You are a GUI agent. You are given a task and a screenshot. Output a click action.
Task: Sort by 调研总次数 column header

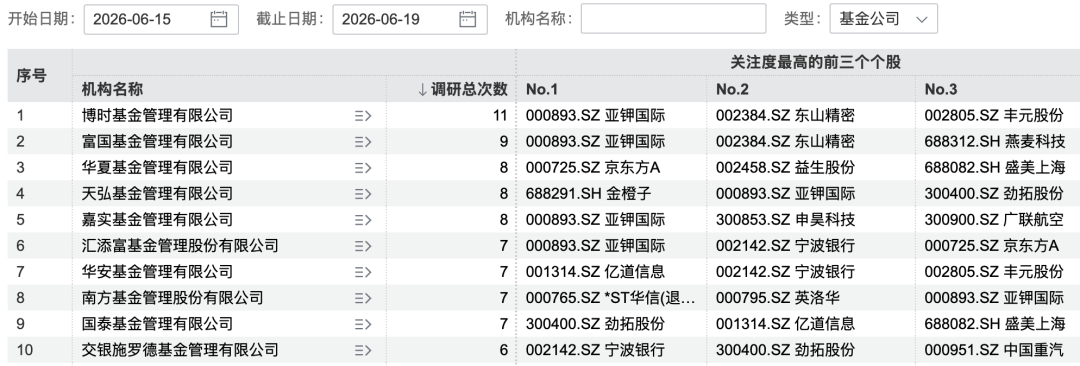point(462,90)
